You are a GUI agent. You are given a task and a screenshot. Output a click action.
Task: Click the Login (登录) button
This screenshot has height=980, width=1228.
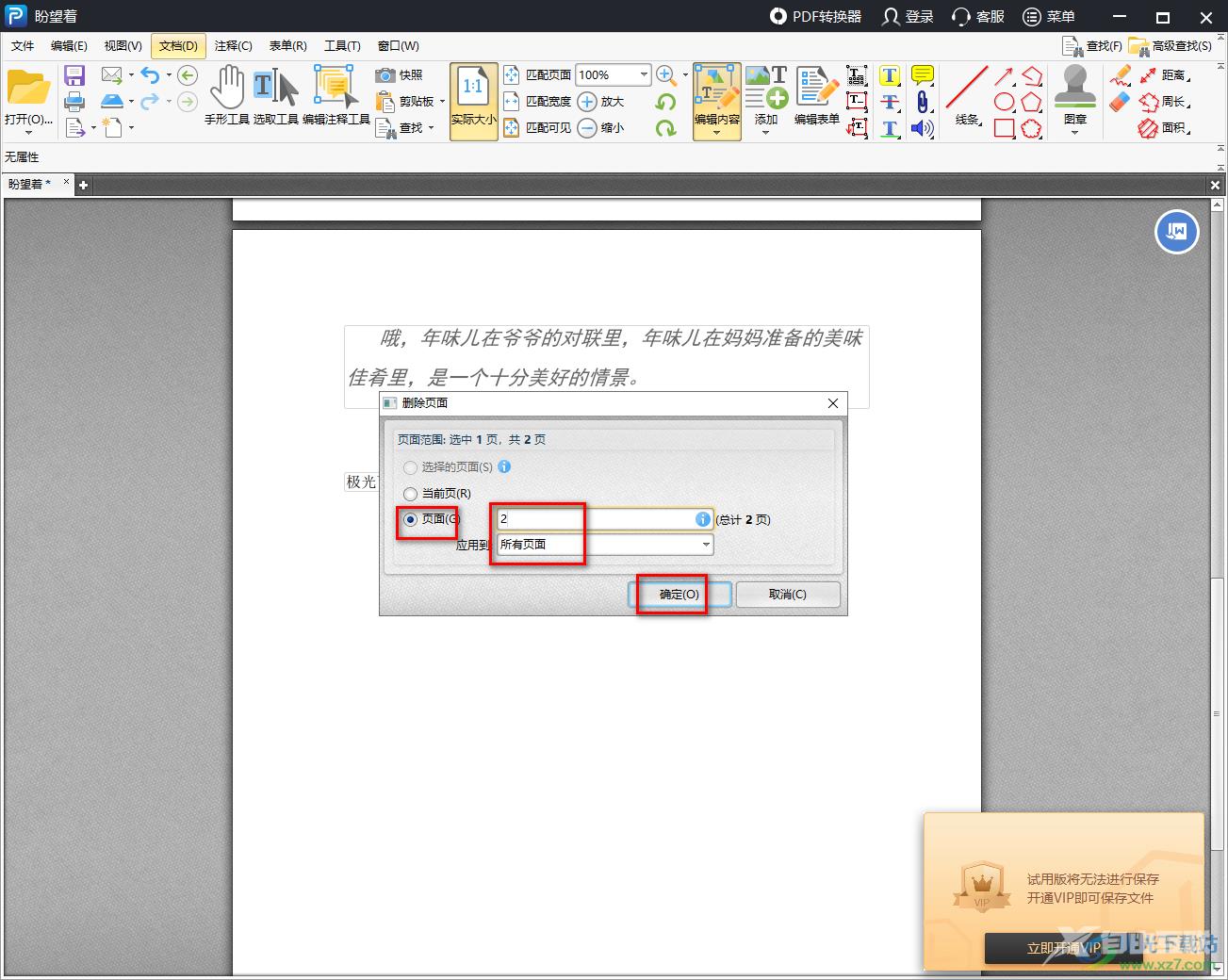[908, 16]
